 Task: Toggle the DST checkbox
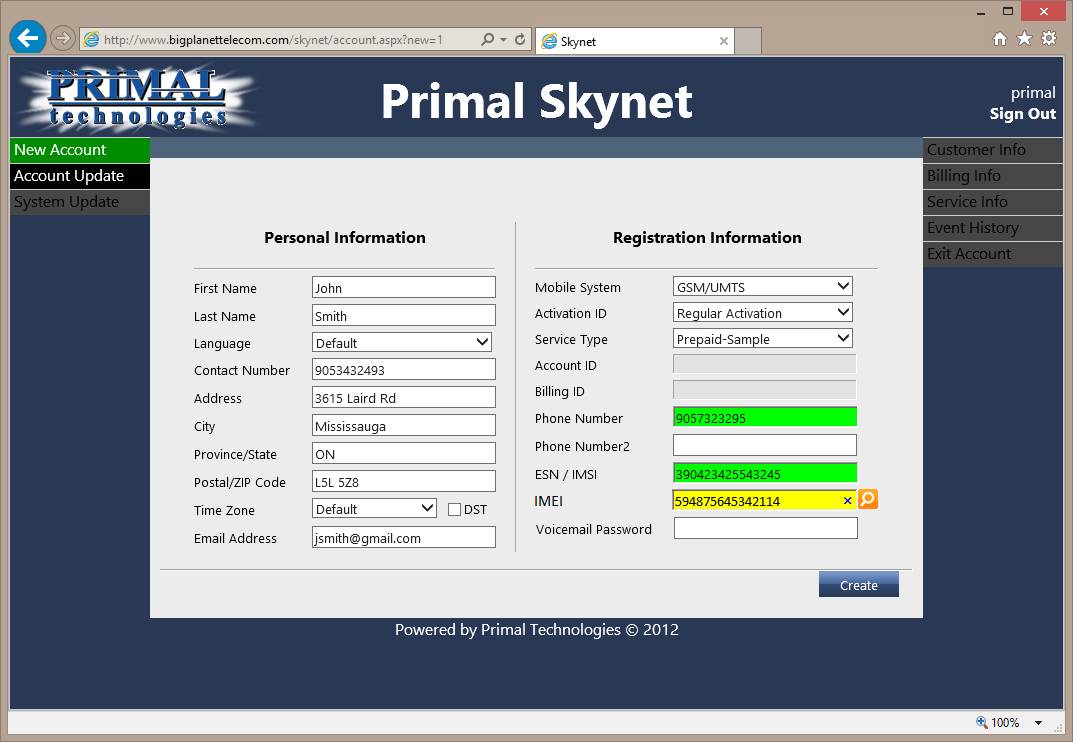(x=454, y=509)
